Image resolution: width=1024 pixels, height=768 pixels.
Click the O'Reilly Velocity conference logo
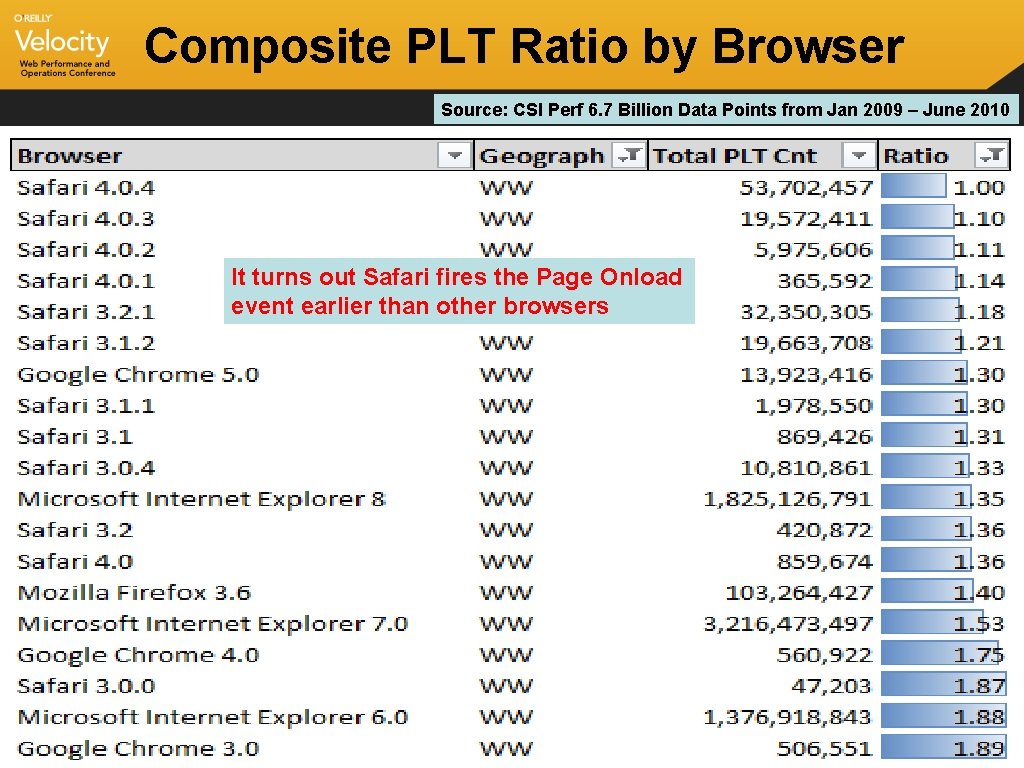[x=63, y=45]
